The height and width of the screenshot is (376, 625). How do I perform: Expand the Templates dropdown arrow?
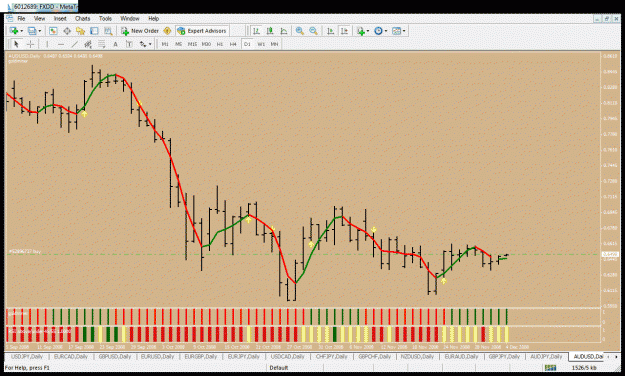click(404, 31)
